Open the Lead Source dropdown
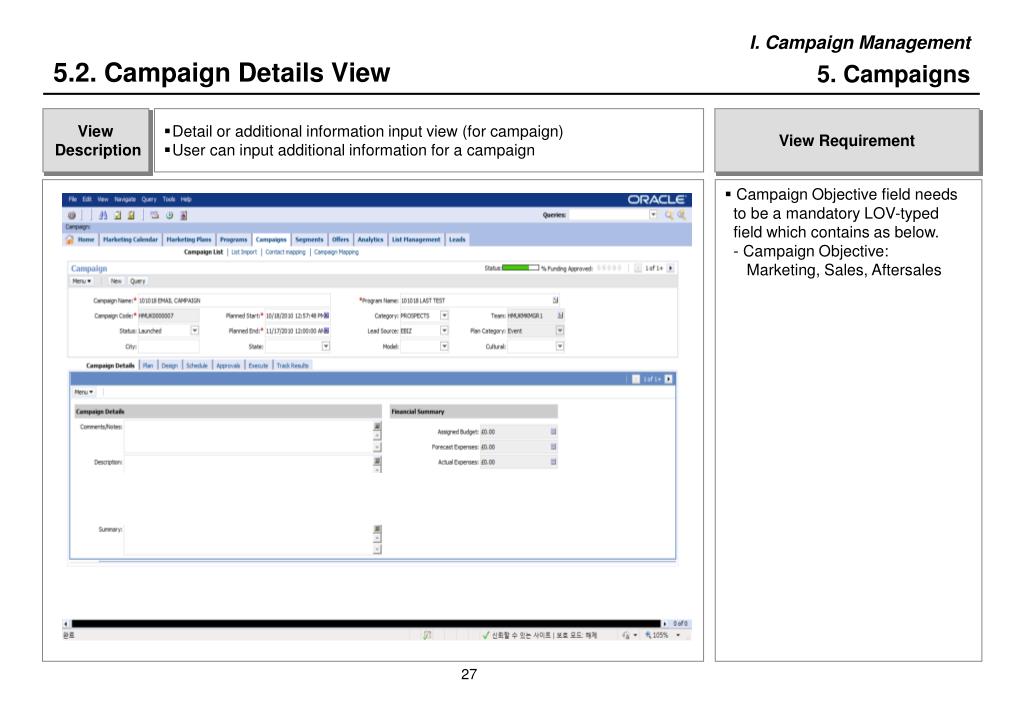Viewport: 1023px width, 708px height. (x=444, y=331)
